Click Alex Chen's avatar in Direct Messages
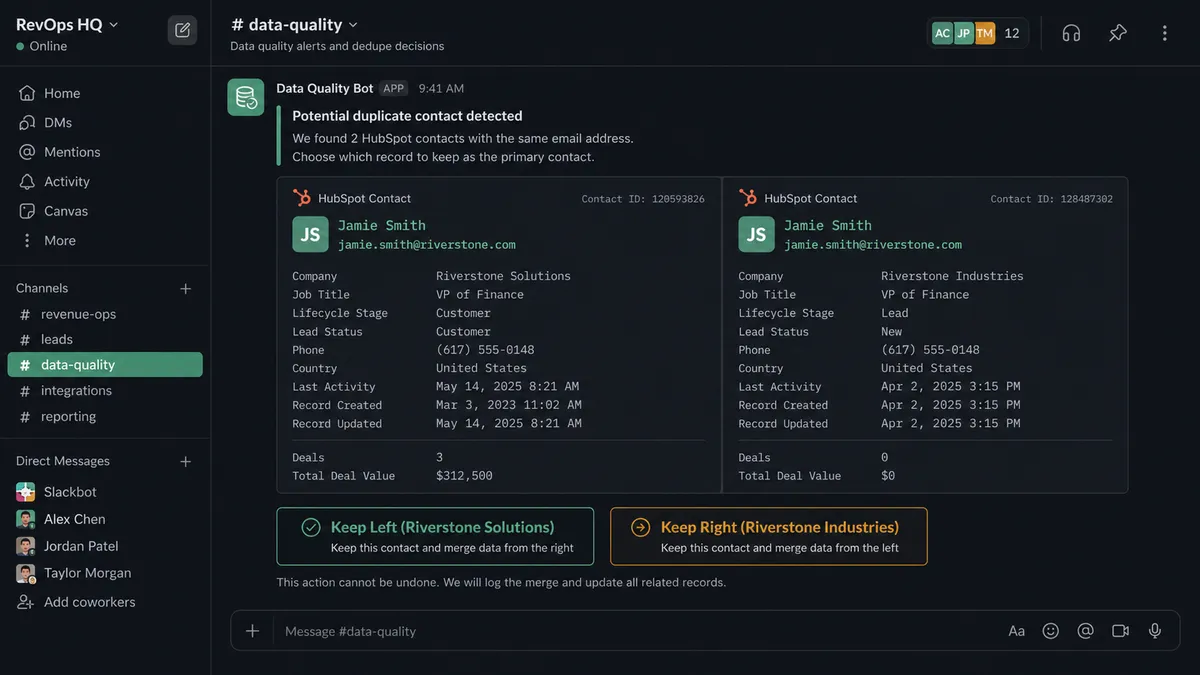Image resolution: width=1200 pixels, height=675 pixels. pyautogui.click(x=26, y=519)
